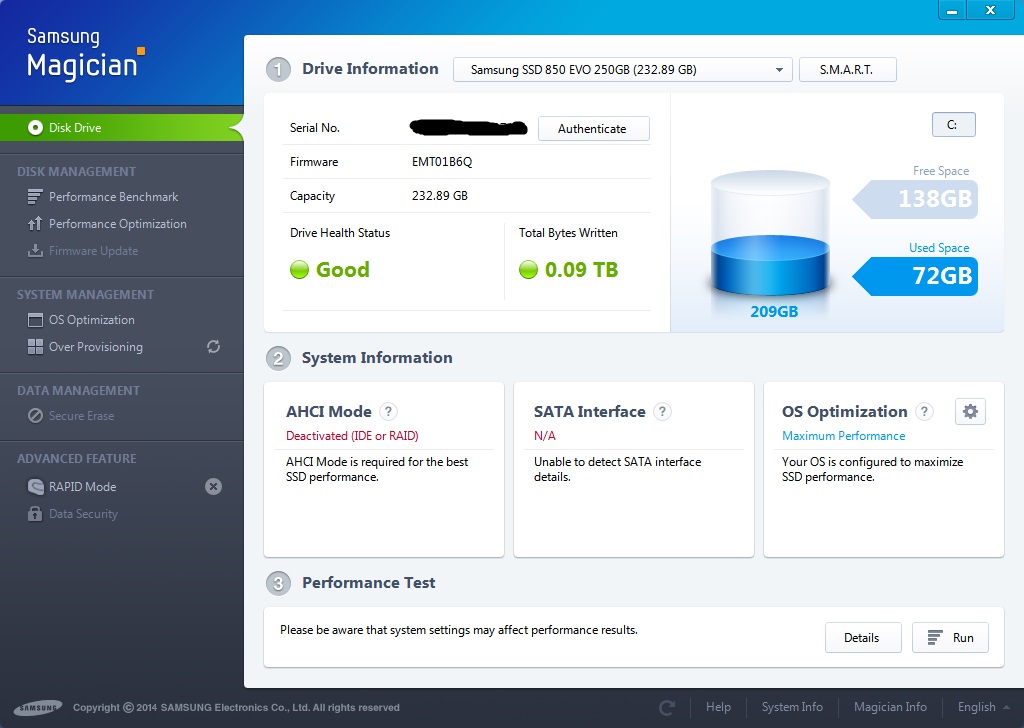Open Performance Benchmark page
The height and width of the screenshot is (728, 1024).
(x=113, y=197)
